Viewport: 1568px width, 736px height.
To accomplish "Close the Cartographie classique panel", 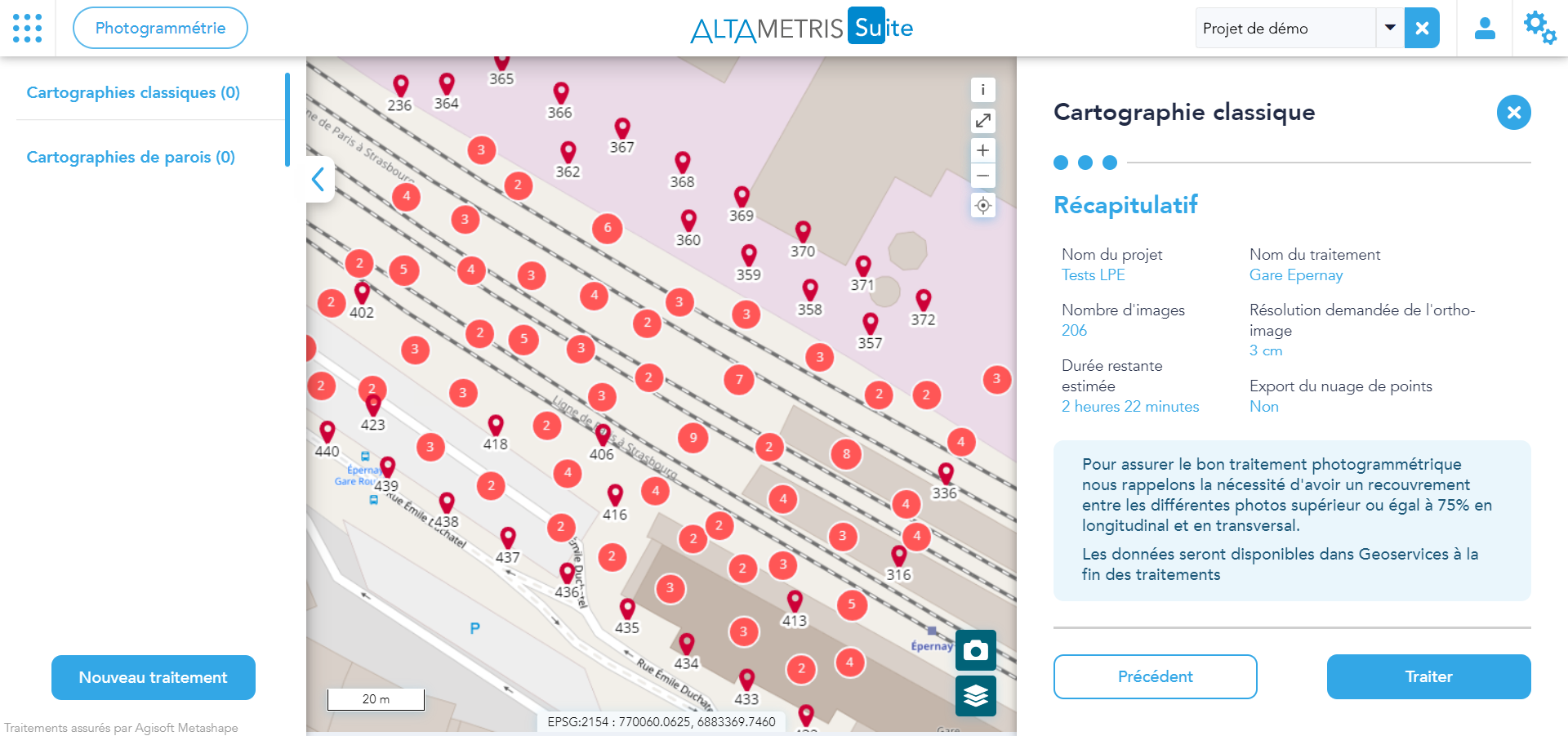I will (x=1513, y=113).
